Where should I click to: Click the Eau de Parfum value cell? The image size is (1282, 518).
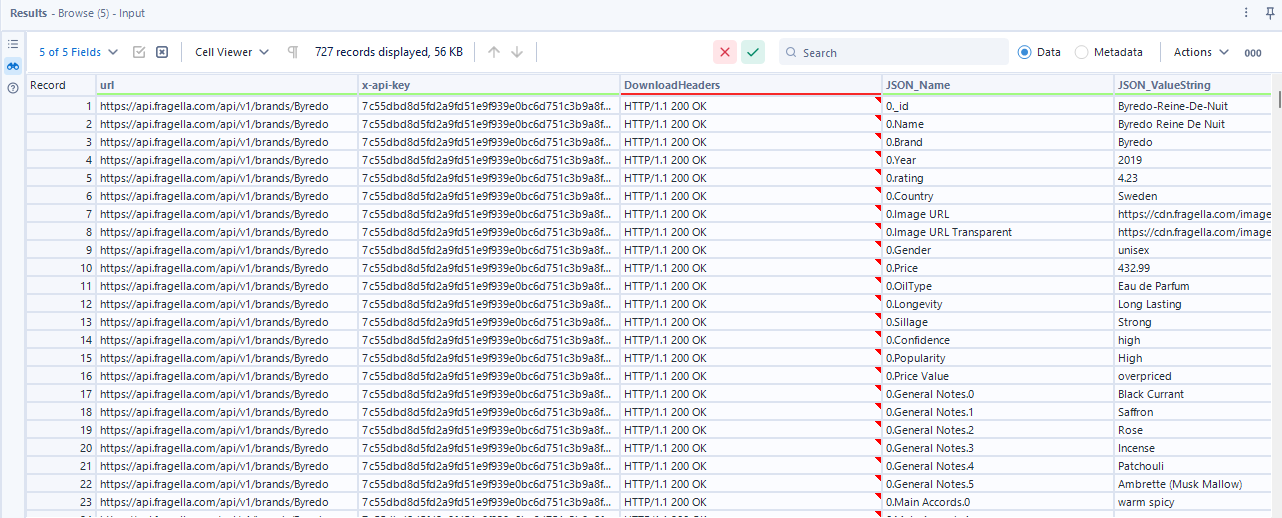click(x=1193, y=286)
